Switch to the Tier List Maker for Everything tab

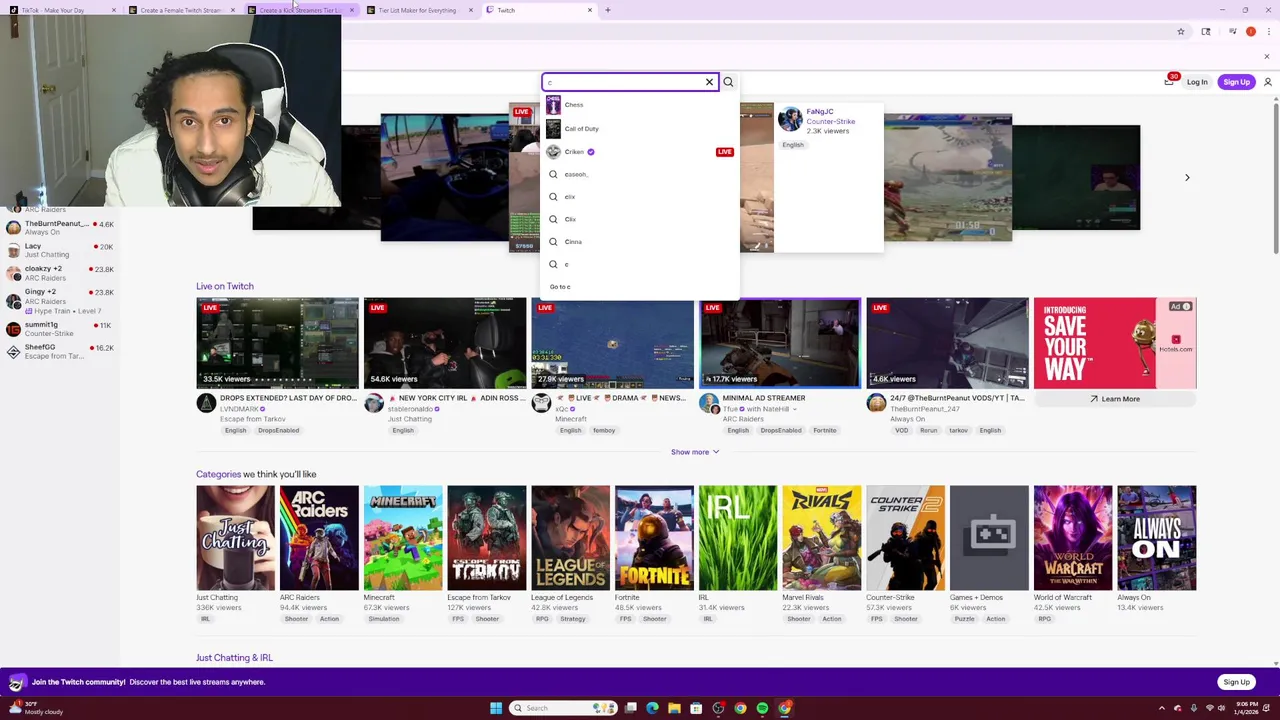point(417,10)
